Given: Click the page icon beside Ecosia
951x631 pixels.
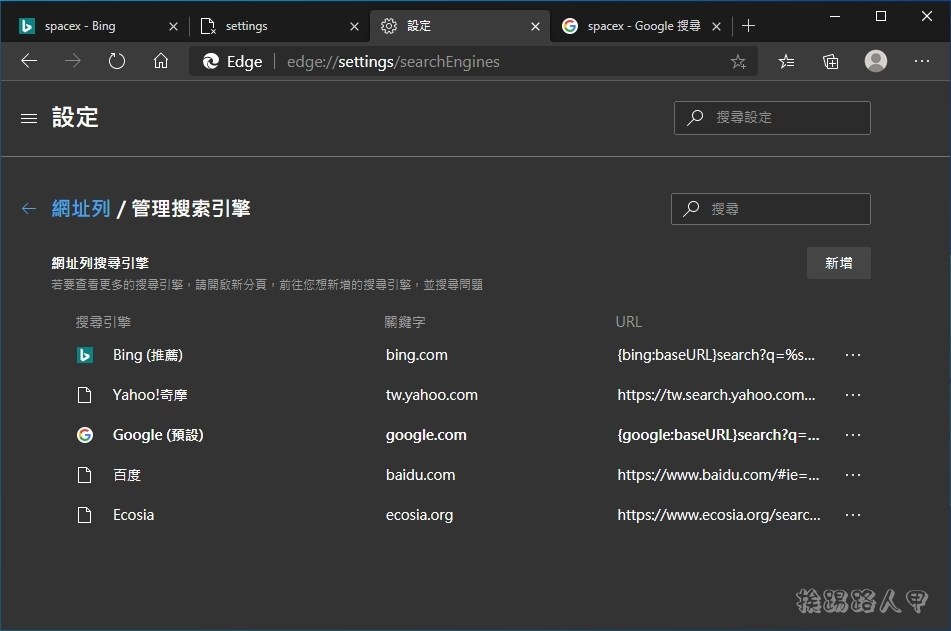Looking at the screenshot, I should coord(85,515).
